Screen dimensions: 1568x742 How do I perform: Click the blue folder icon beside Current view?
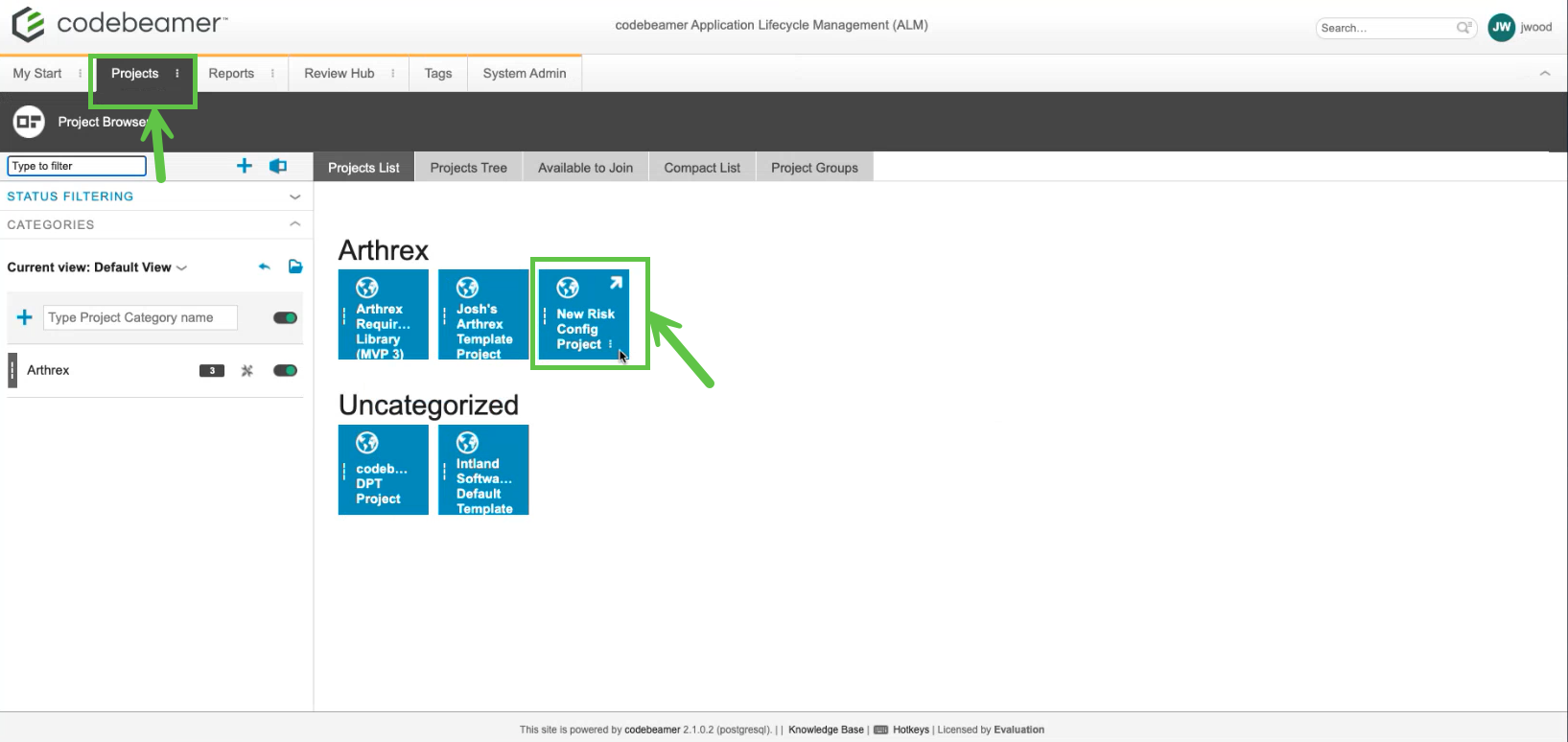[x=295, y=267]
